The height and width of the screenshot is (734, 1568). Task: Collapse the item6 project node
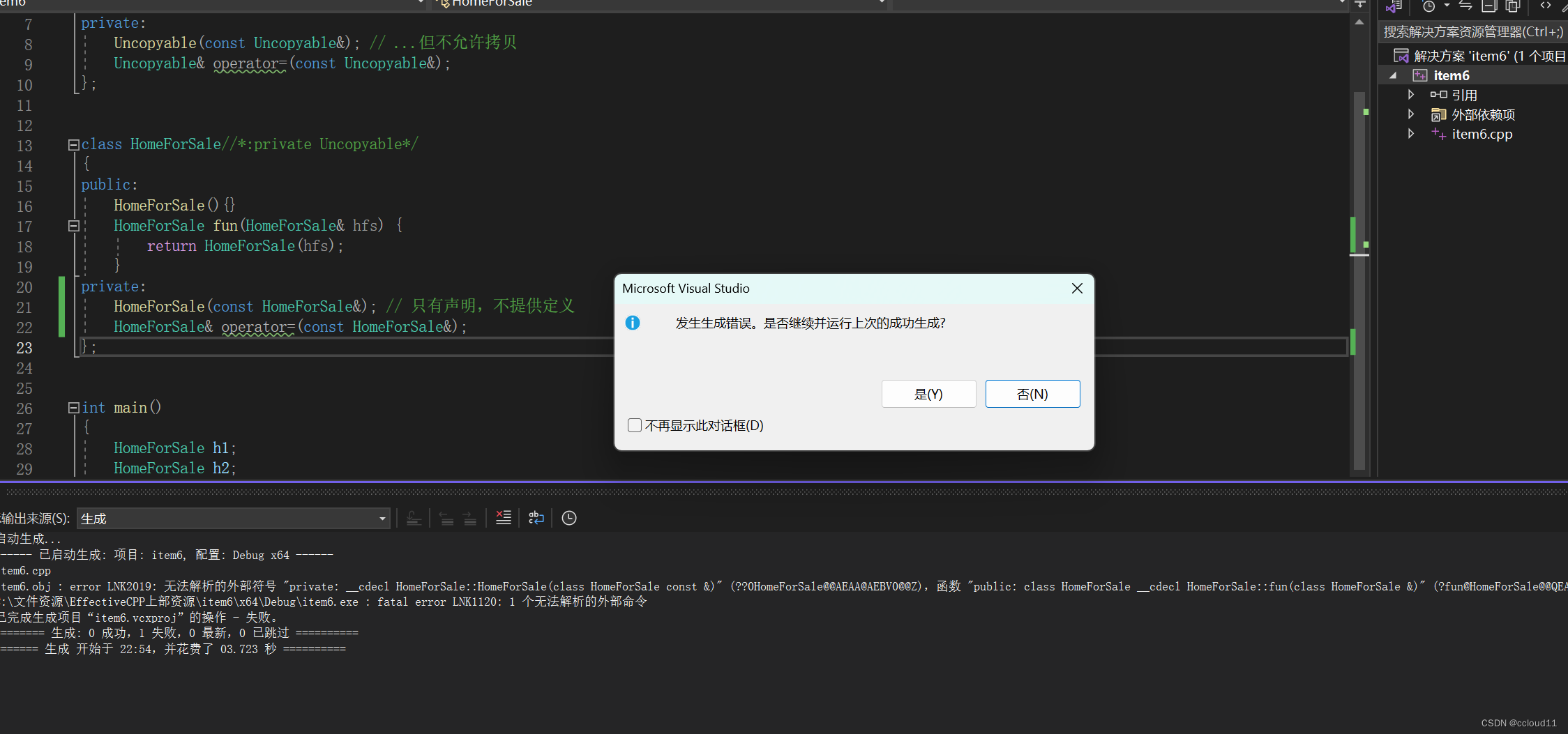(1393, 75)
